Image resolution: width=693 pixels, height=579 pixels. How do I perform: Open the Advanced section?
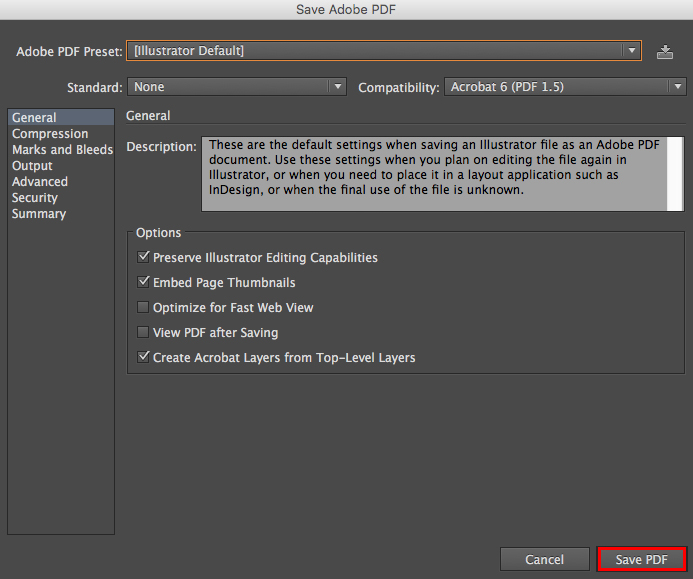(x=40, y=182)
